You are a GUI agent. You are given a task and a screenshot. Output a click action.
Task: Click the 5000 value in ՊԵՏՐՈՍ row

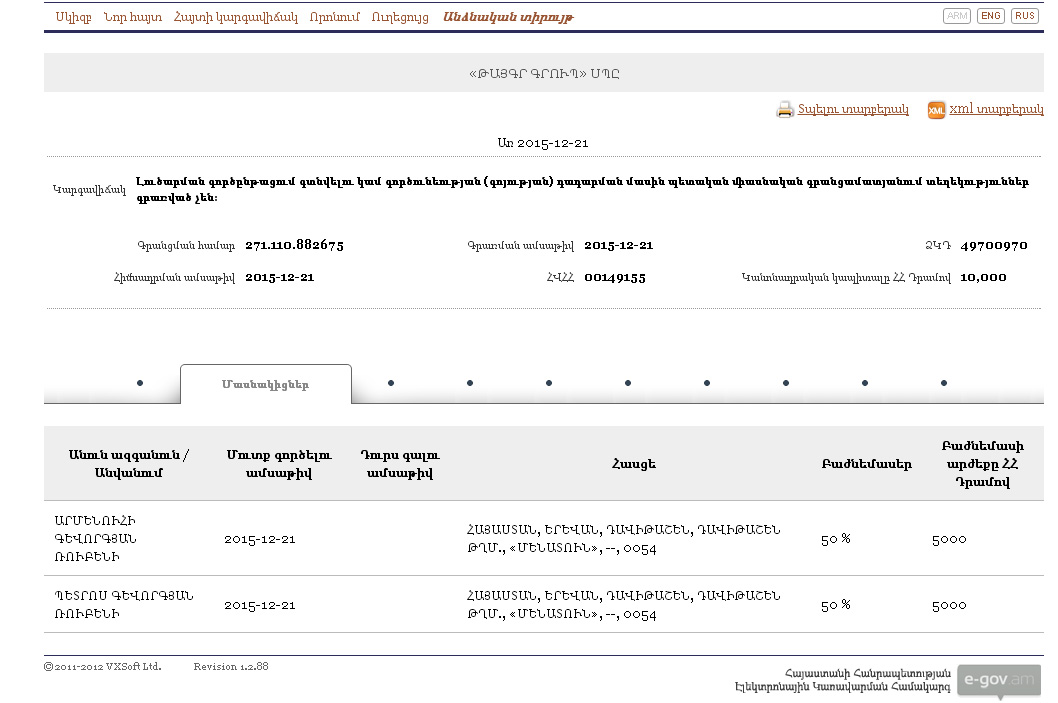click(x=949, y=605)
